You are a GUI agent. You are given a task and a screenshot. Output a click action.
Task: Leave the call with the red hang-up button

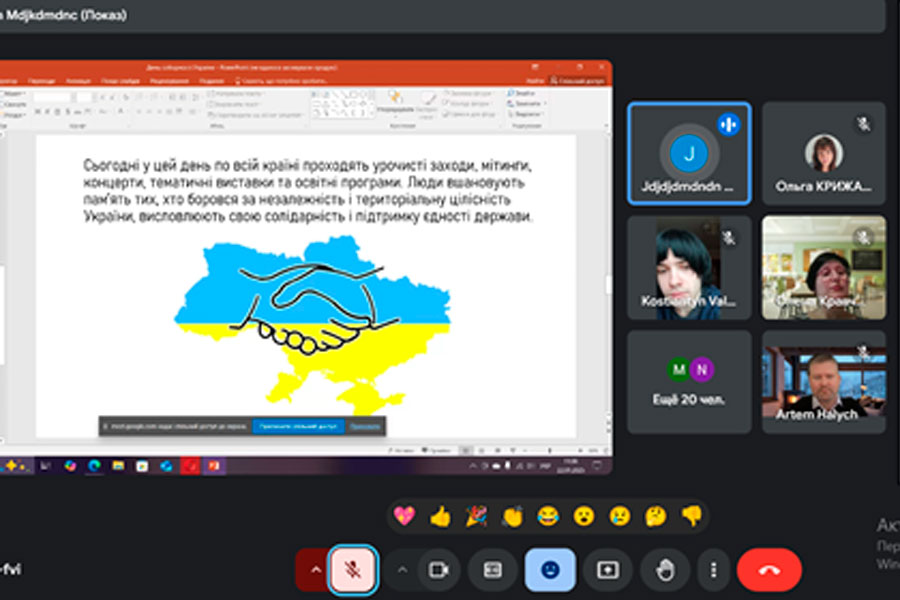pos(769,570)
